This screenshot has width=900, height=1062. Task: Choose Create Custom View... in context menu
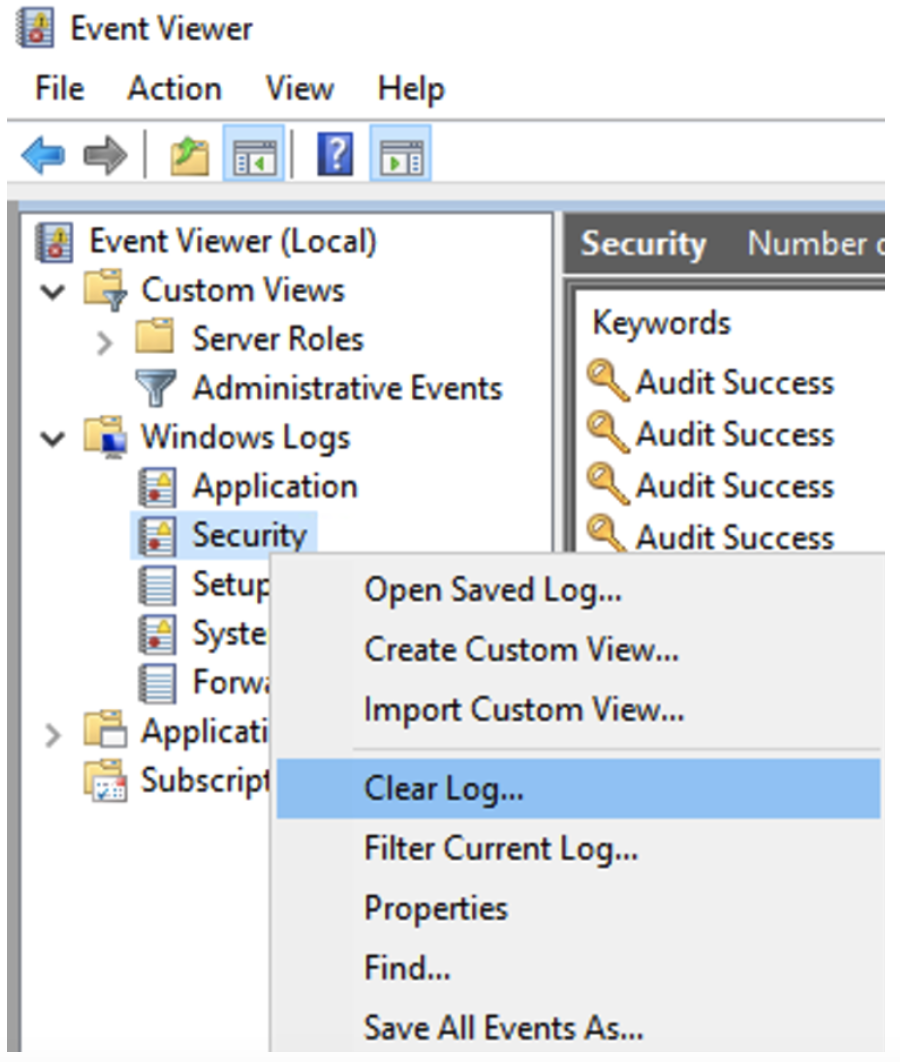[578, 650]
